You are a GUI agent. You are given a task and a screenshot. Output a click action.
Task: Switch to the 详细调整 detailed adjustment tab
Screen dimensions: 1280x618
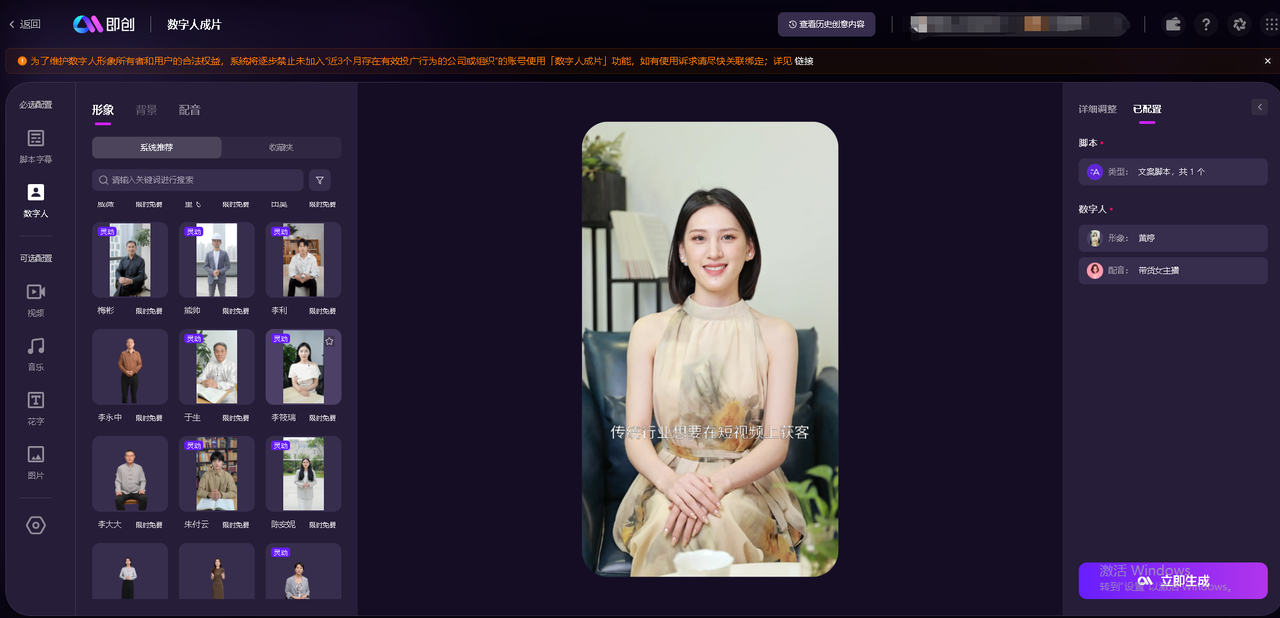click(1097, 109)
